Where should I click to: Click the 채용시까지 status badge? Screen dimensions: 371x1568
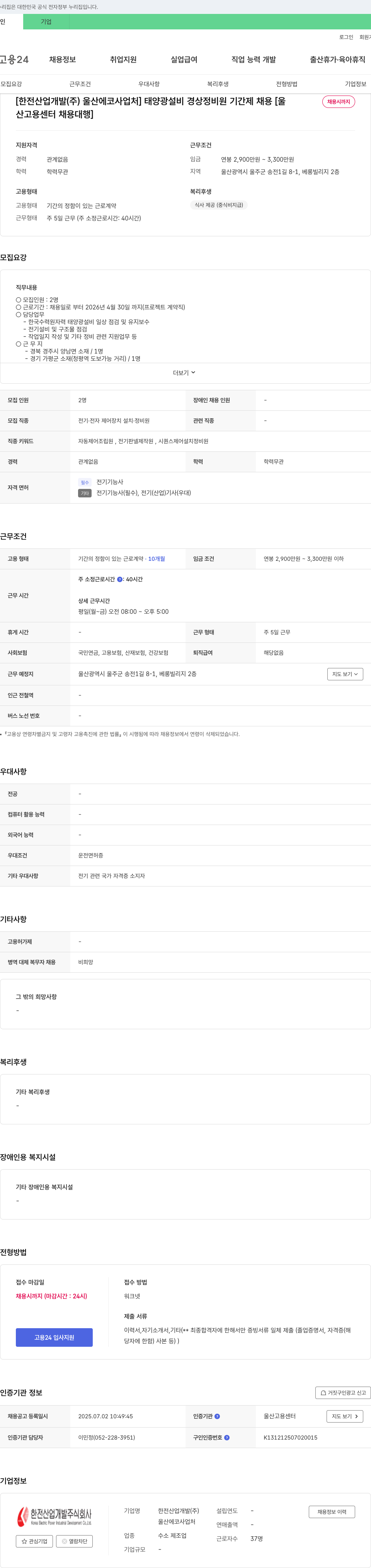click(x=339, y=102)
